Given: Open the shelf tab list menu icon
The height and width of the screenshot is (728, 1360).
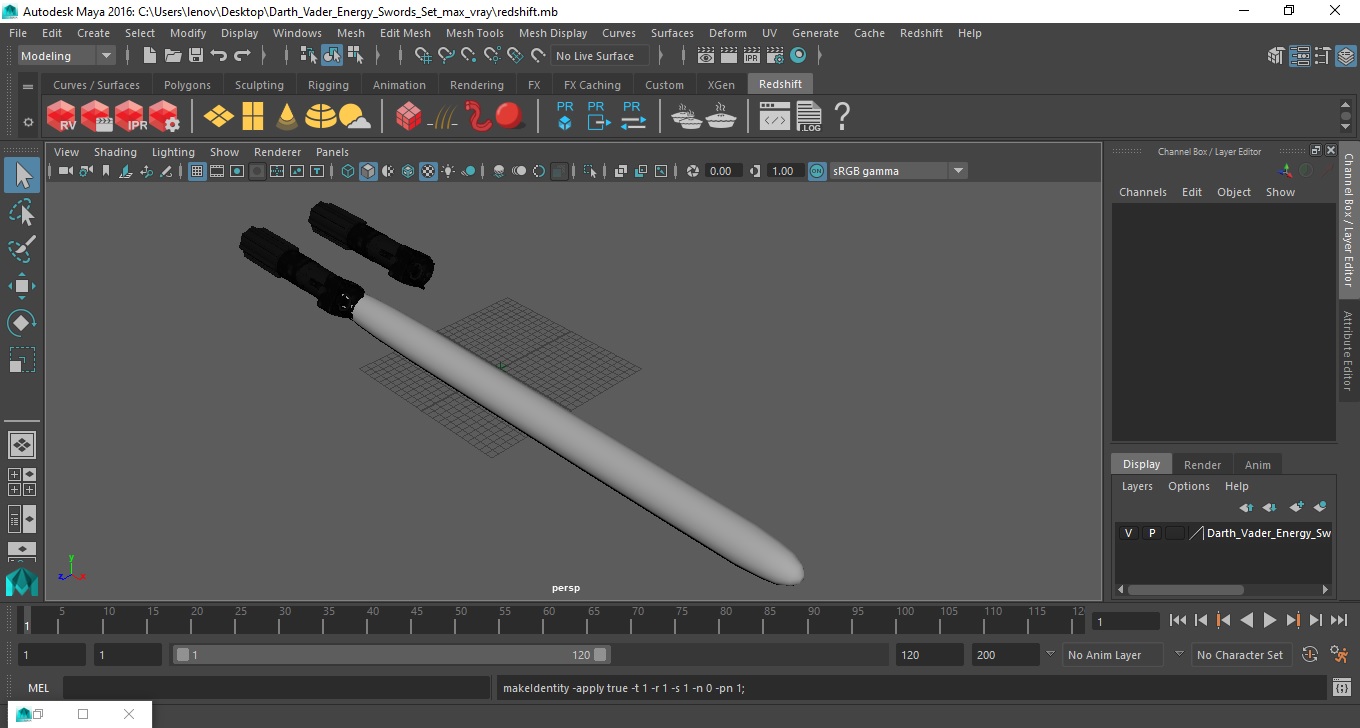Looking at the screenshot, I should (x=28, y=86).
